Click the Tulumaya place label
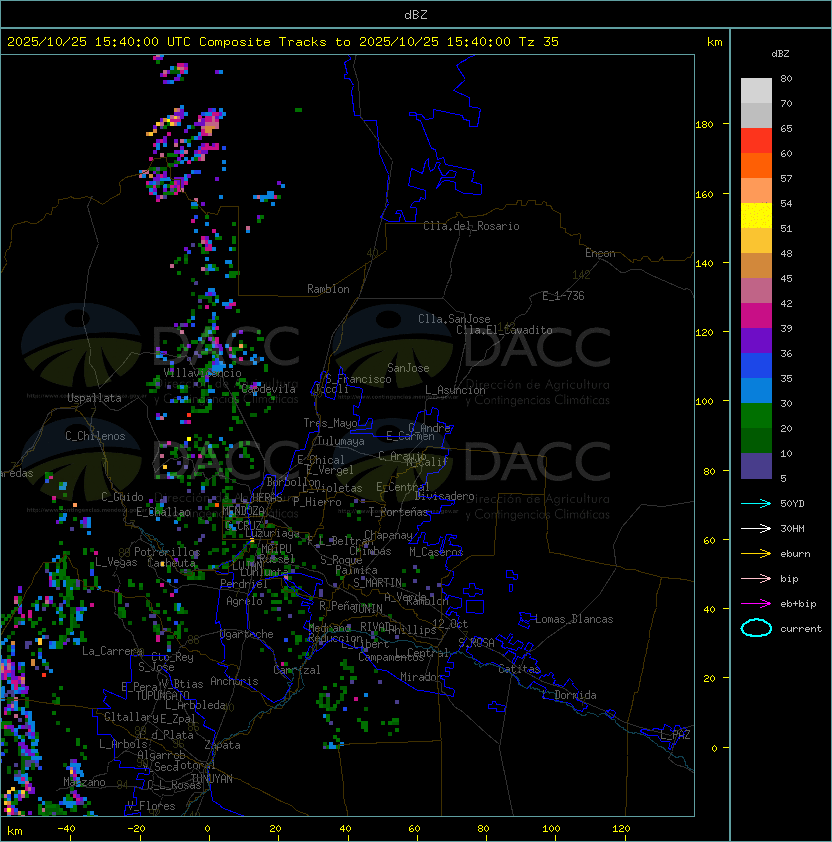Viewport: 832px width, 842px height. click(x=341, y=441)
